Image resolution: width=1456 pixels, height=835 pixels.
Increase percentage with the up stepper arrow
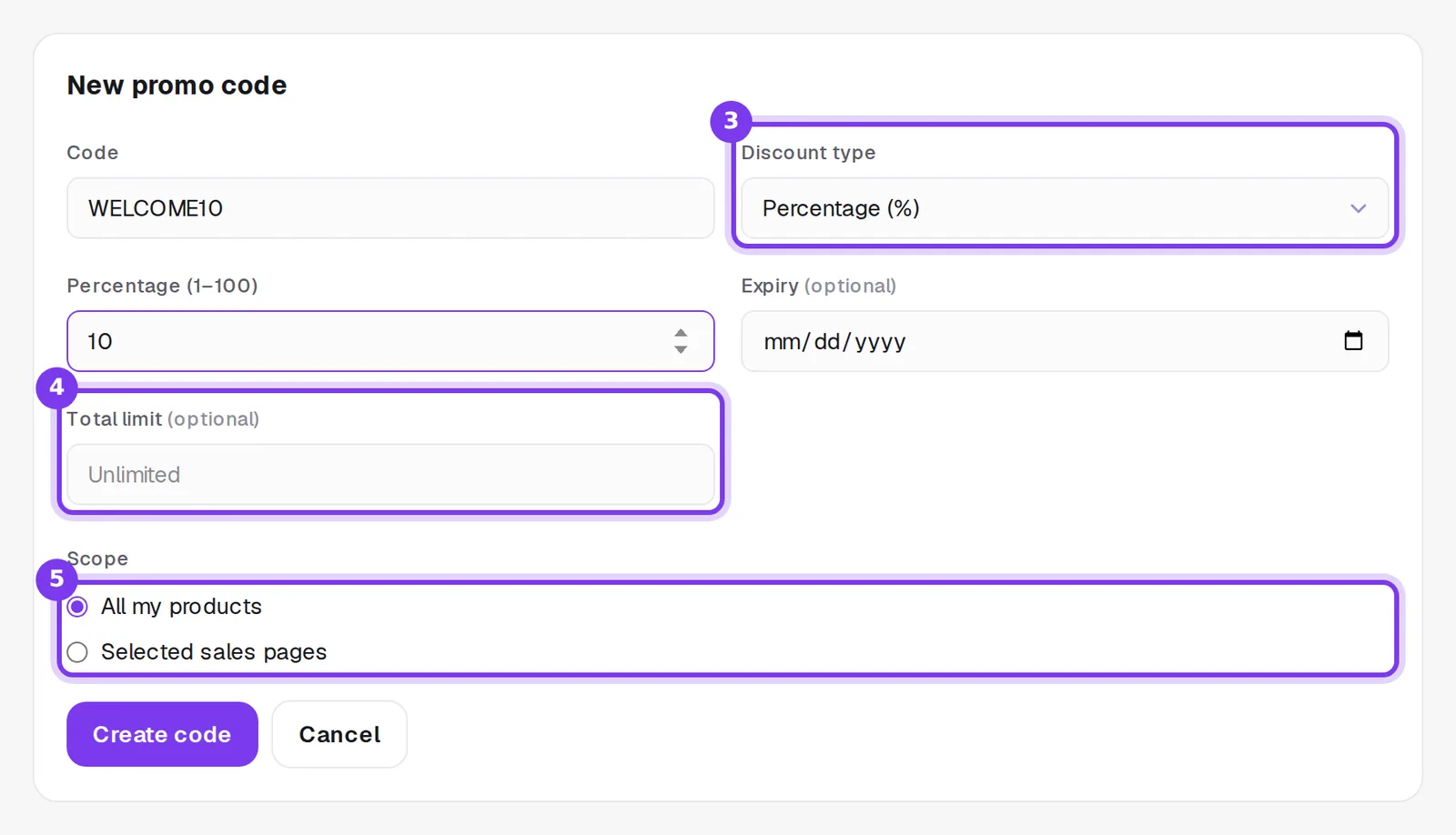point(681,333)
